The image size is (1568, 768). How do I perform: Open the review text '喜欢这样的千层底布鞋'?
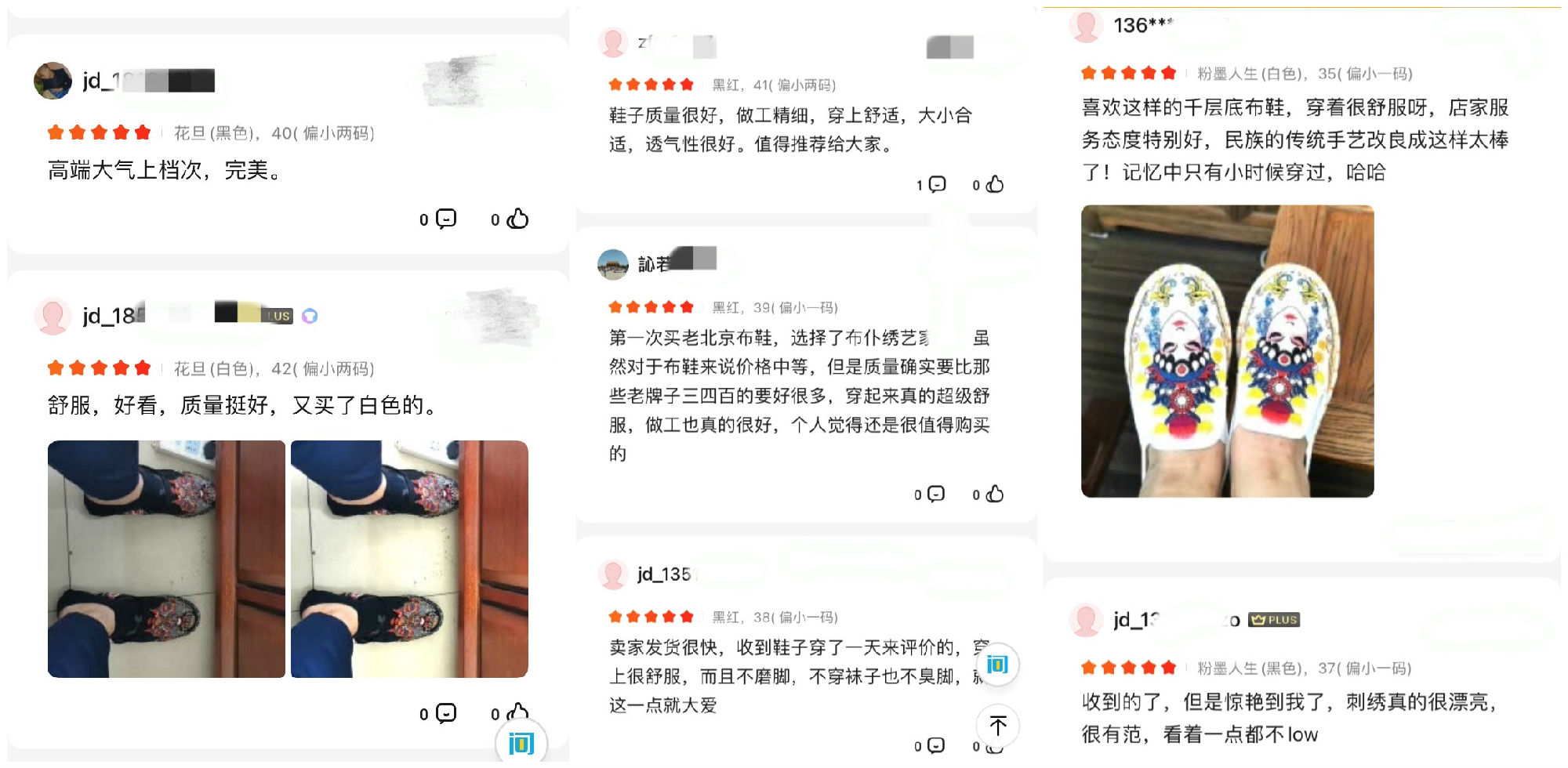click(x=1295, y=139)
